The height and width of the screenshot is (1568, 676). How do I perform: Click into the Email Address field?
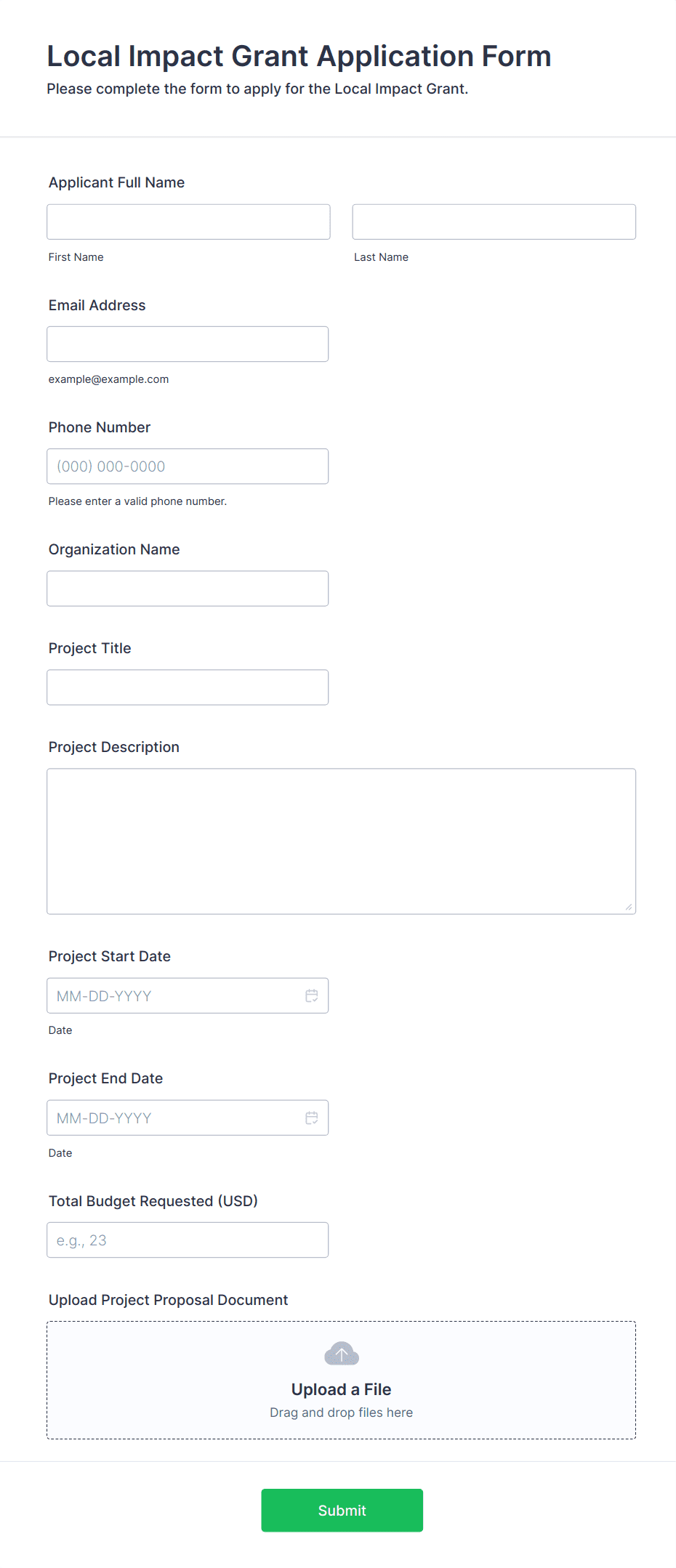click(188, 344)
